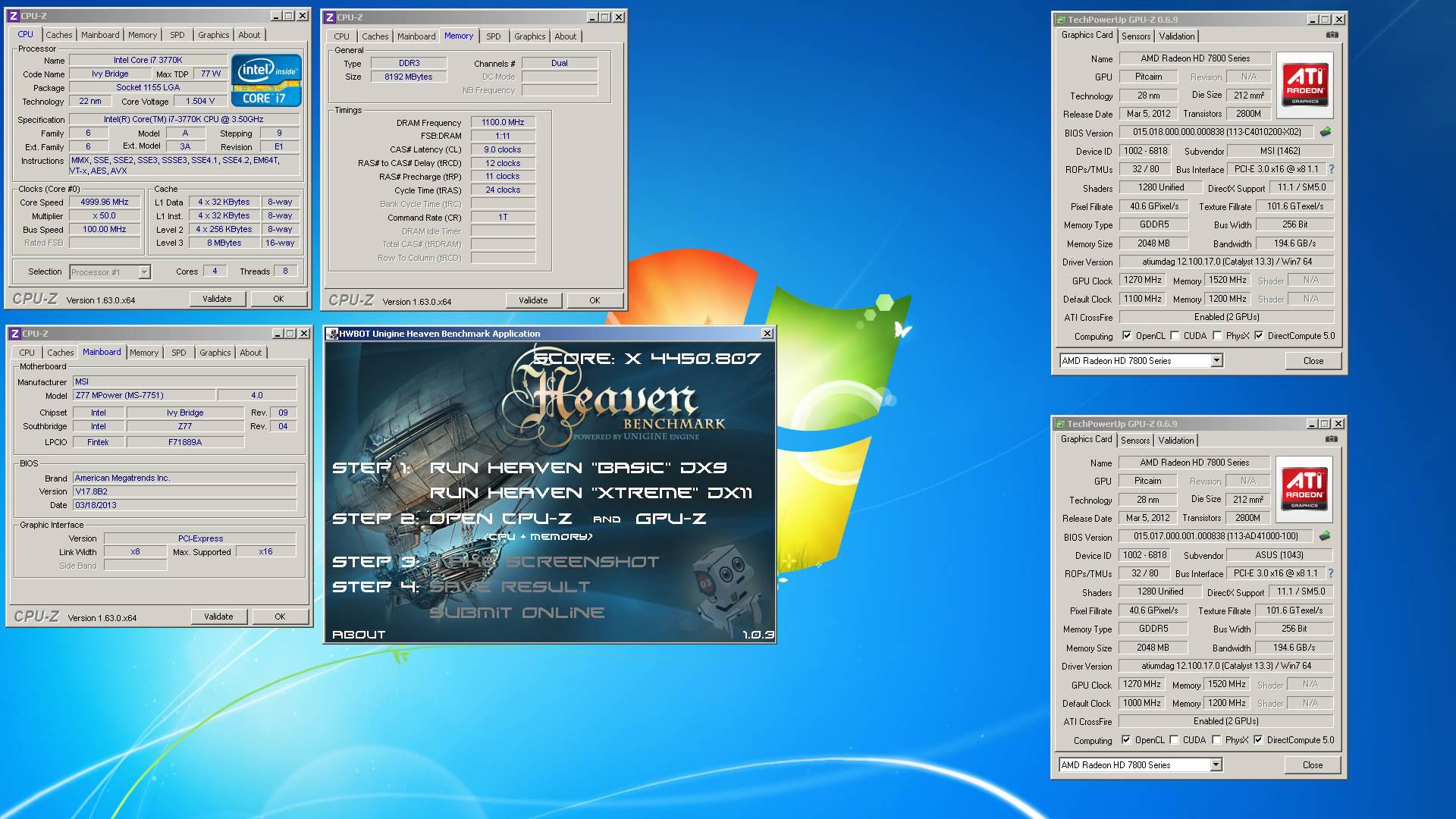Click OK button in CPU-Z Mainboard window
The image size is (1456, 819).
click(x=280, y=617)
